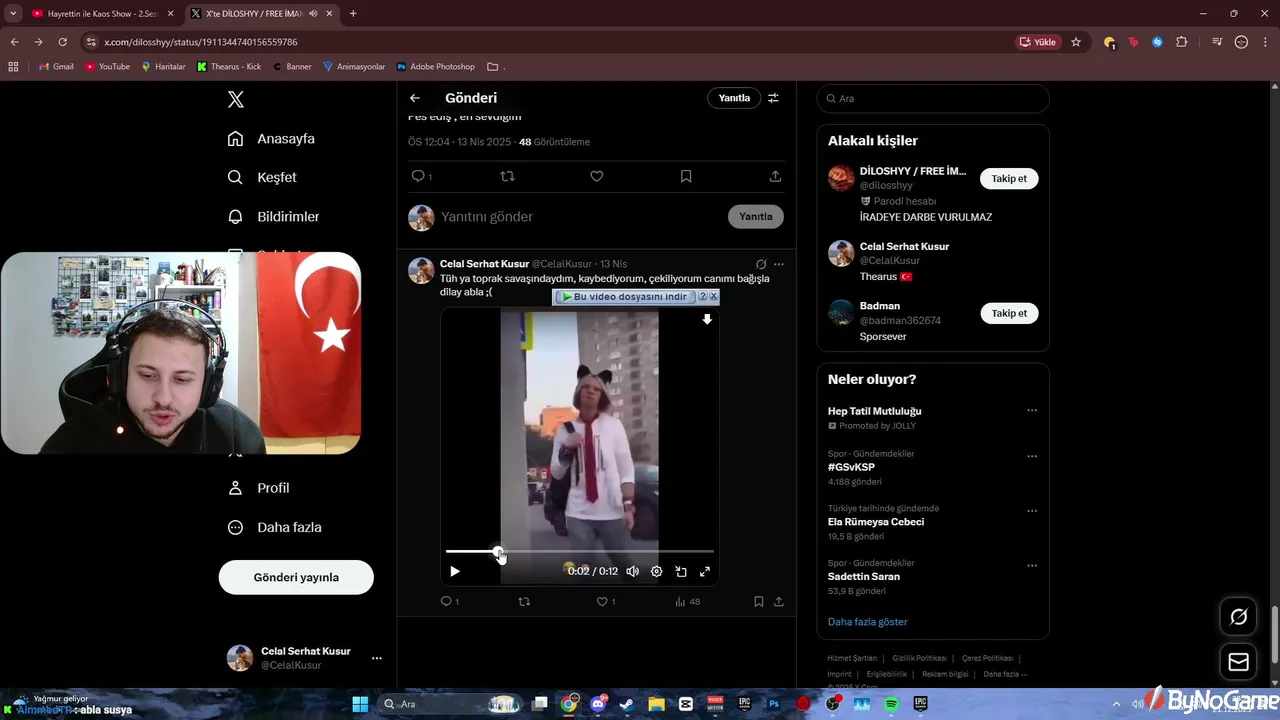This screenshot has height=720, width=1280.
Task: Click the Ara search box on X
Action: (x=933, y=98)
